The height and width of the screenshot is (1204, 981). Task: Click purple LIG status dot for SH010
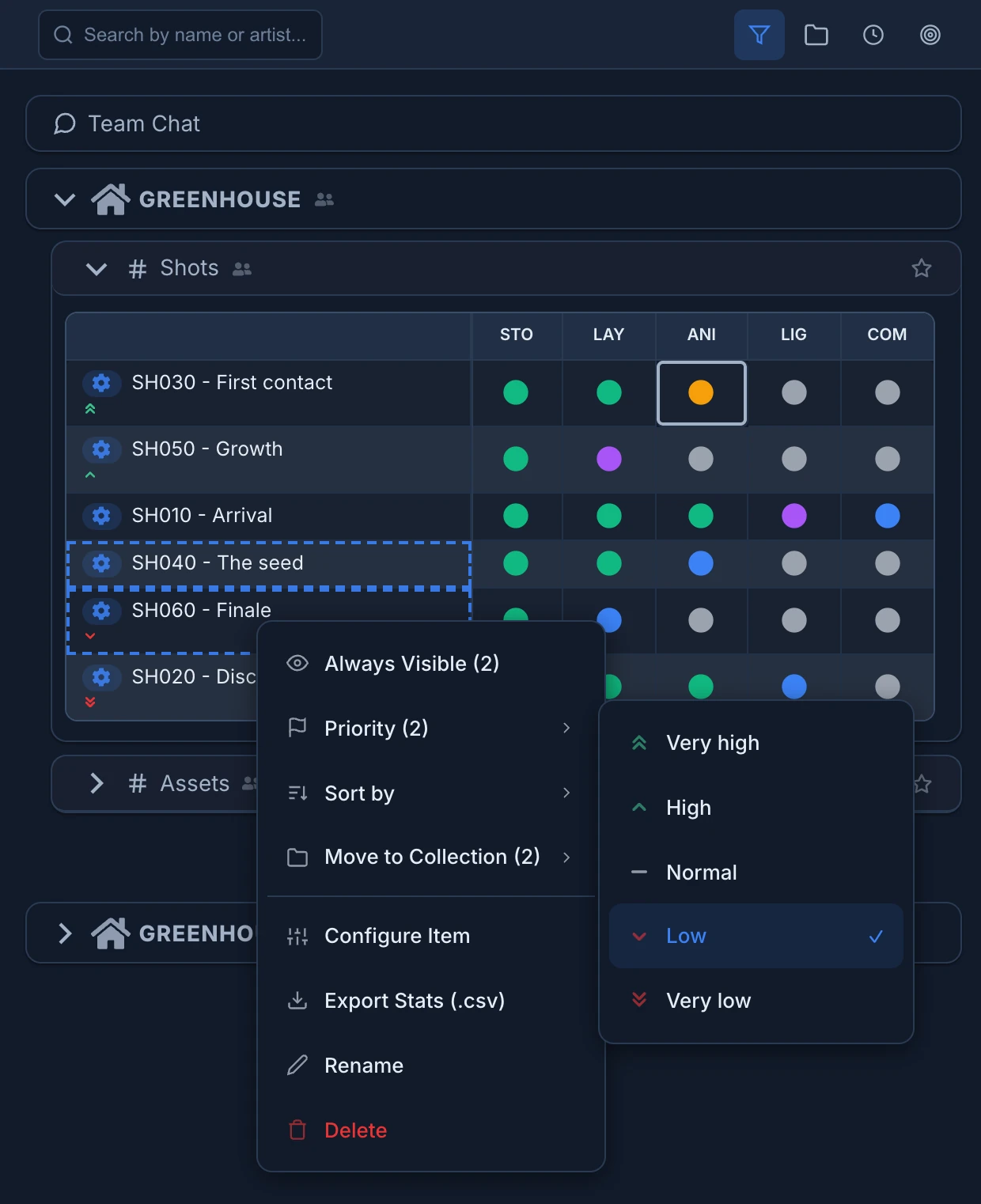tap(794, 516)
